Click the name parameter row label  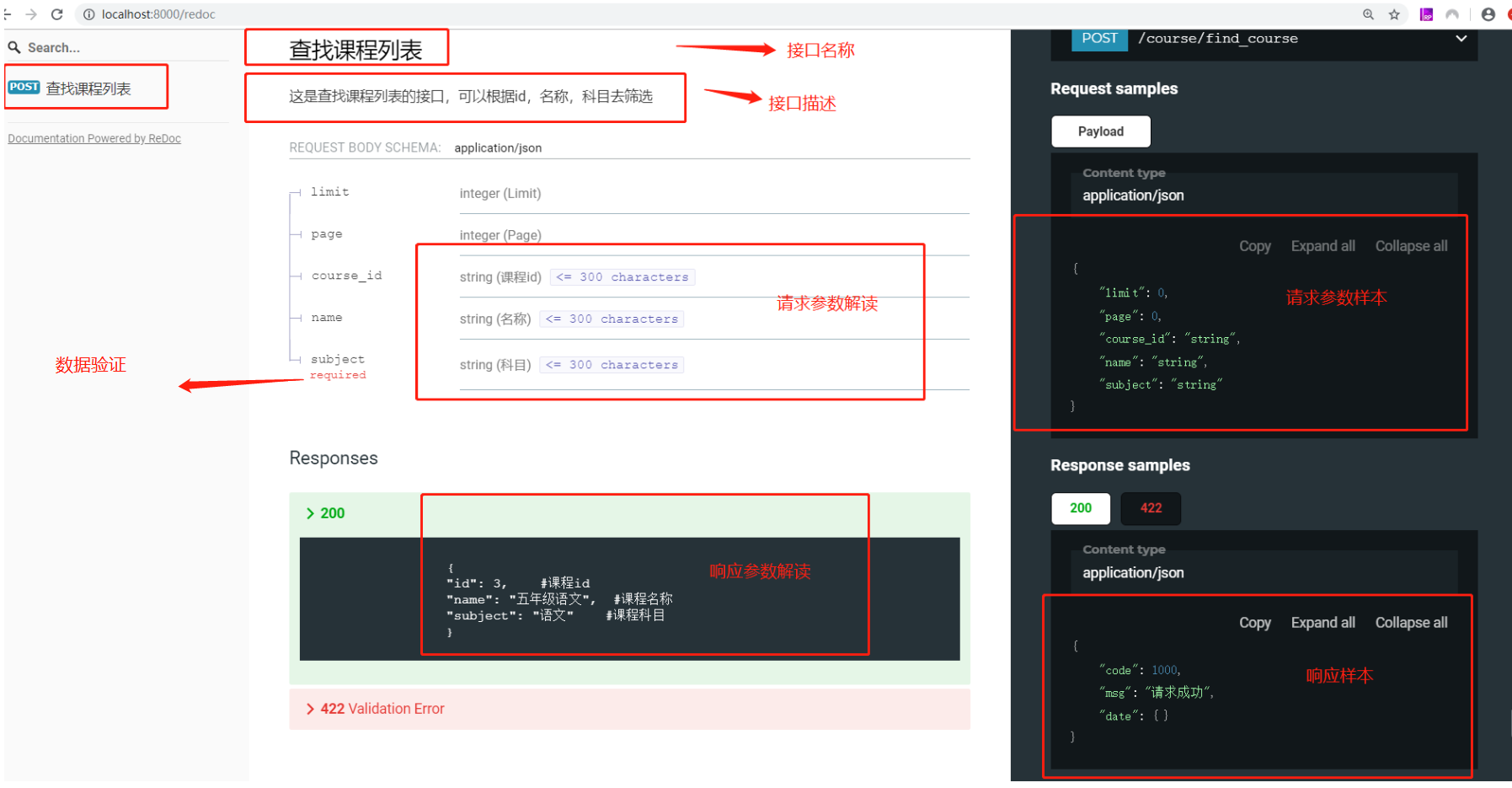coord(326,318)
